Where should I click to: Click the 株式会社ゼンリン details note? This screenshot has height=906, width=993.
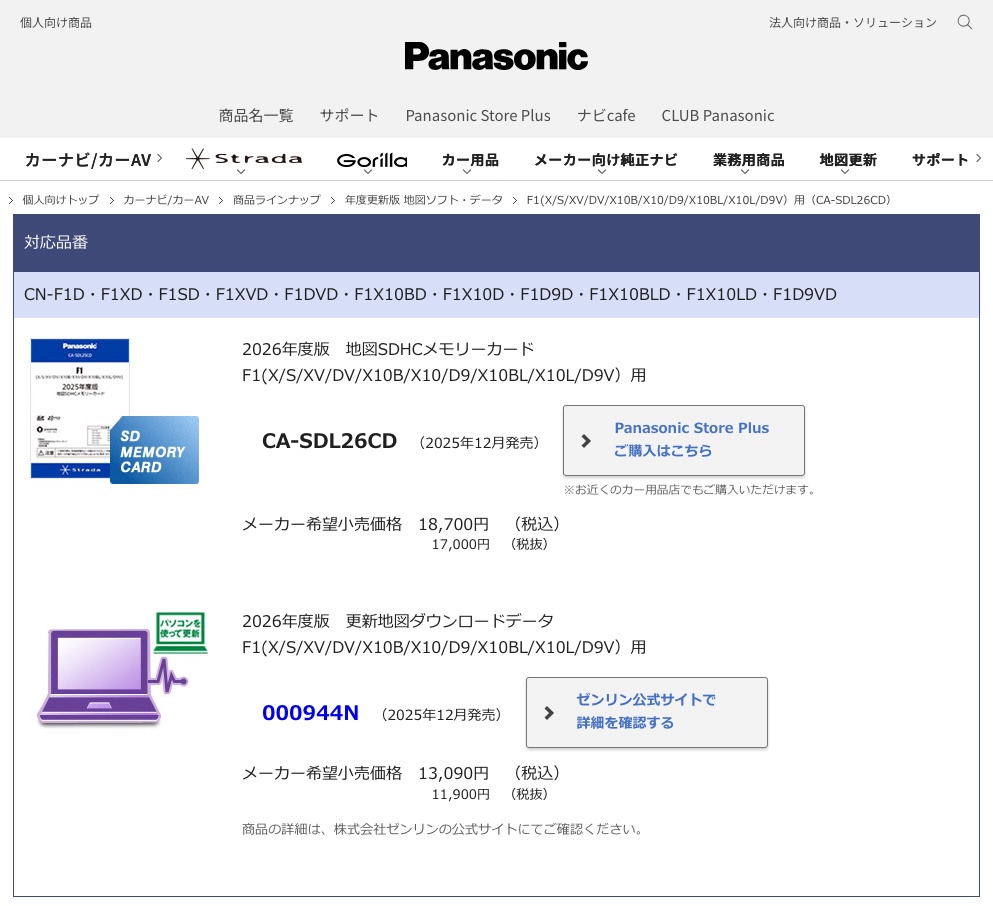443,829
